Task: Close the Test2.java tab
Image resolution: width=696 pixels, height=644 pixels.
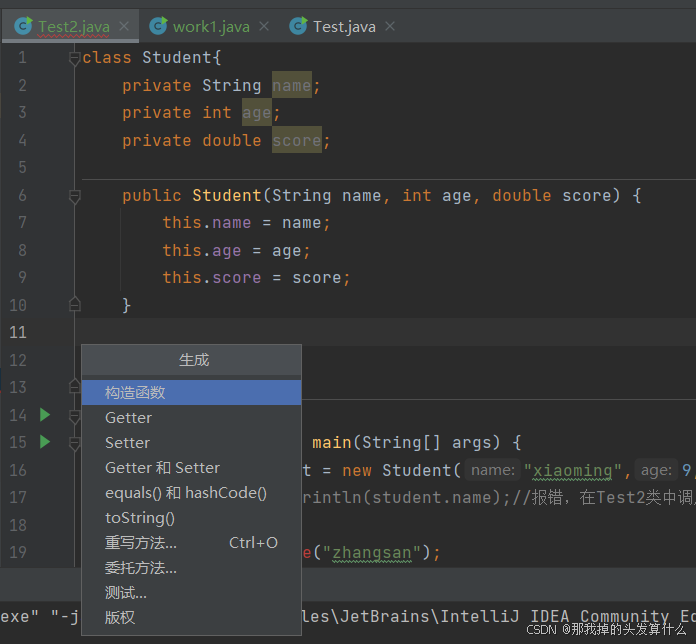Action: [124, 26]
